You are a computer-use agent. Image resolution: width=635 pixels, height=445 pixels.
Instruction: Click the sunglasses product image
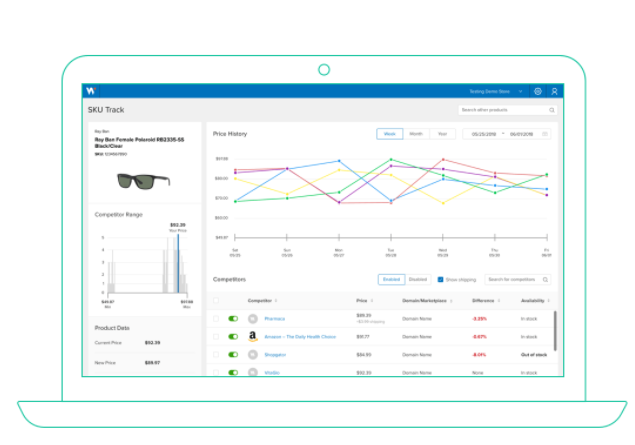[x=143, y=181]
